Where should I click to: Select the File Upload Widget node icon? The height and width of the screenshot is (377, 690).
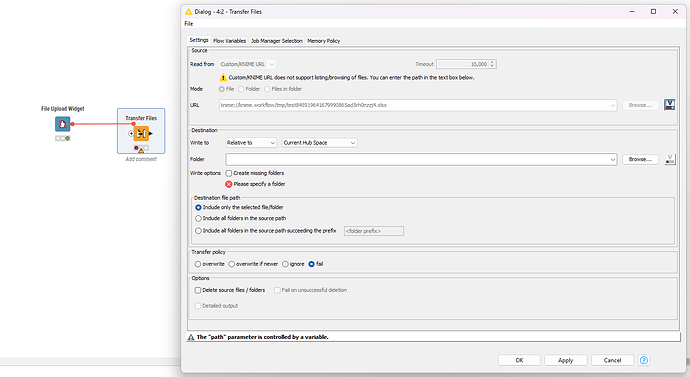coord(62,124)
